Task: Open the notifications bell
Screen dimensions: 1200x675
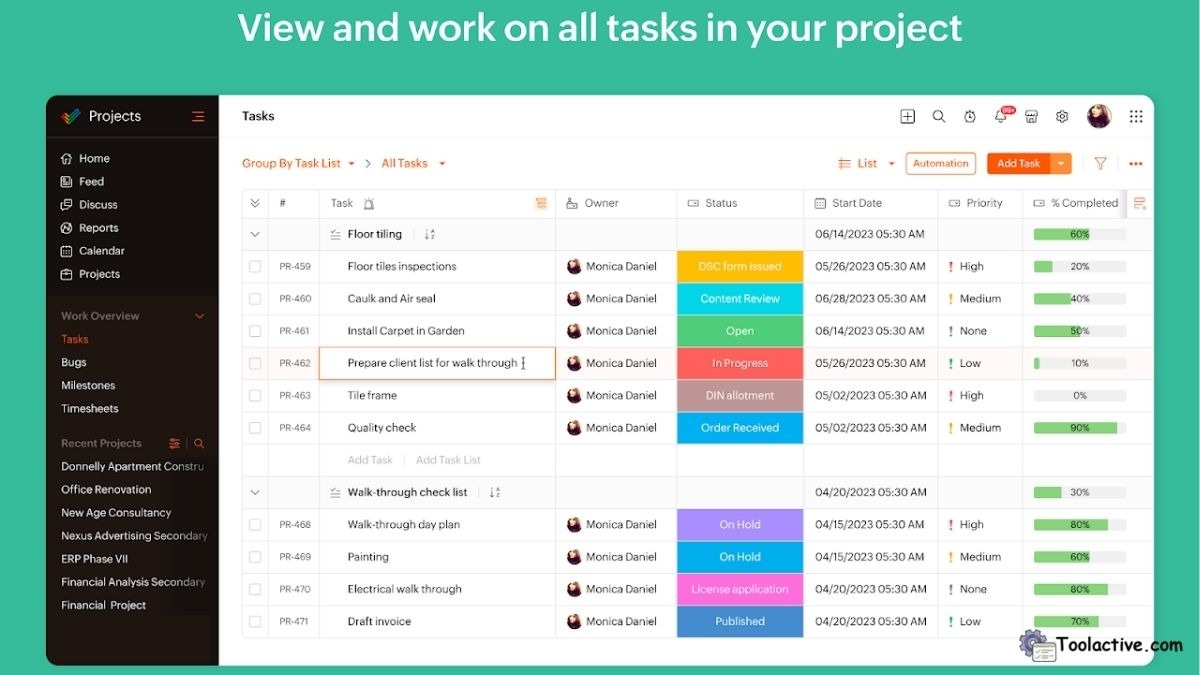Action: [x=1000, y=117]
